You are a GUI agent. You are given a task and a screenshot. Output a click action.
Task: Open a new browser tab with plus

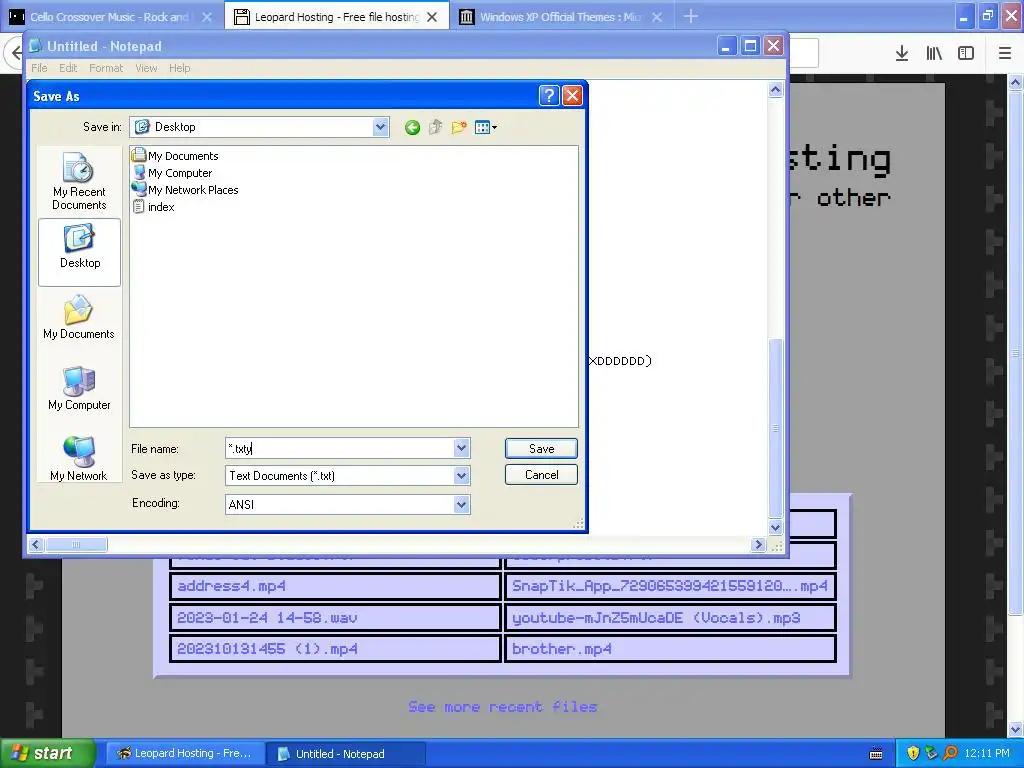[x=691, y=16]
